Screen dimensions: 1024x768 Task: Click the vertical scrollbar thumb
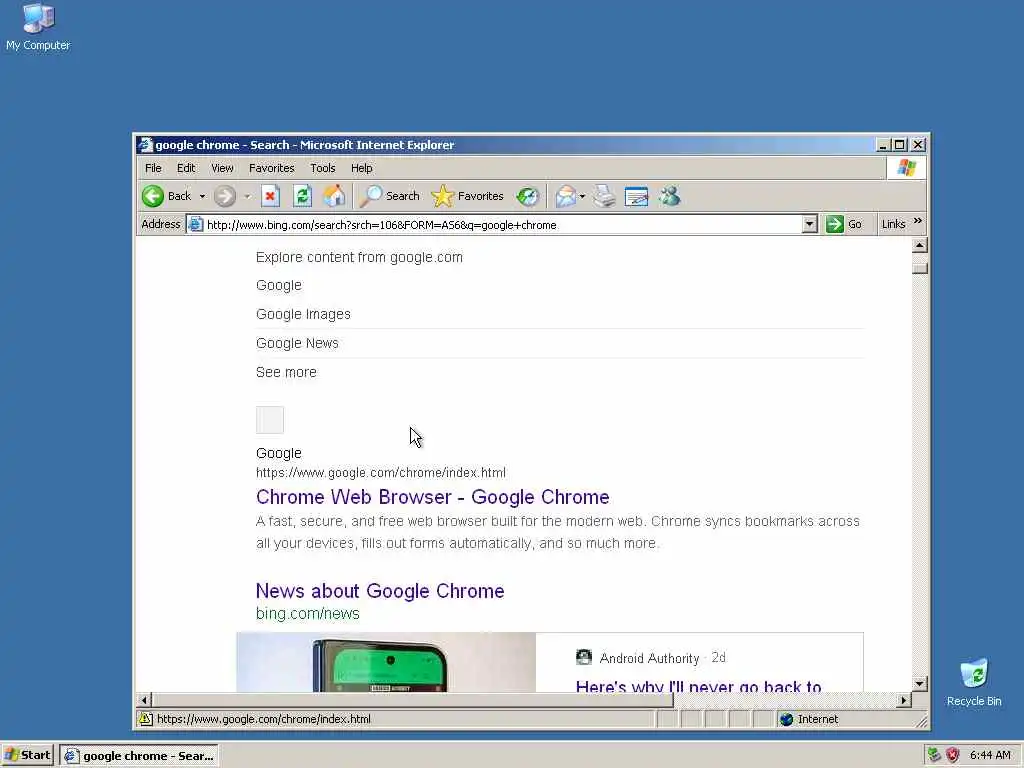tap(920, 268)
